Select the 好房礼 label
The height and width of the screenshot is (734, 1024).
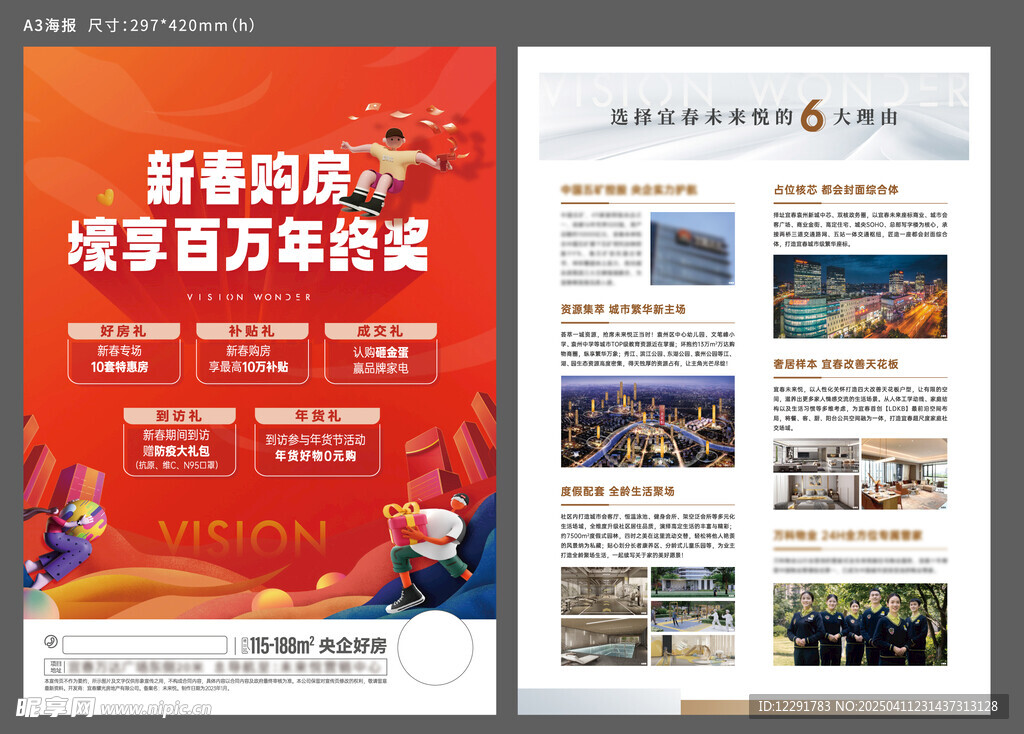tap(124, 331)
